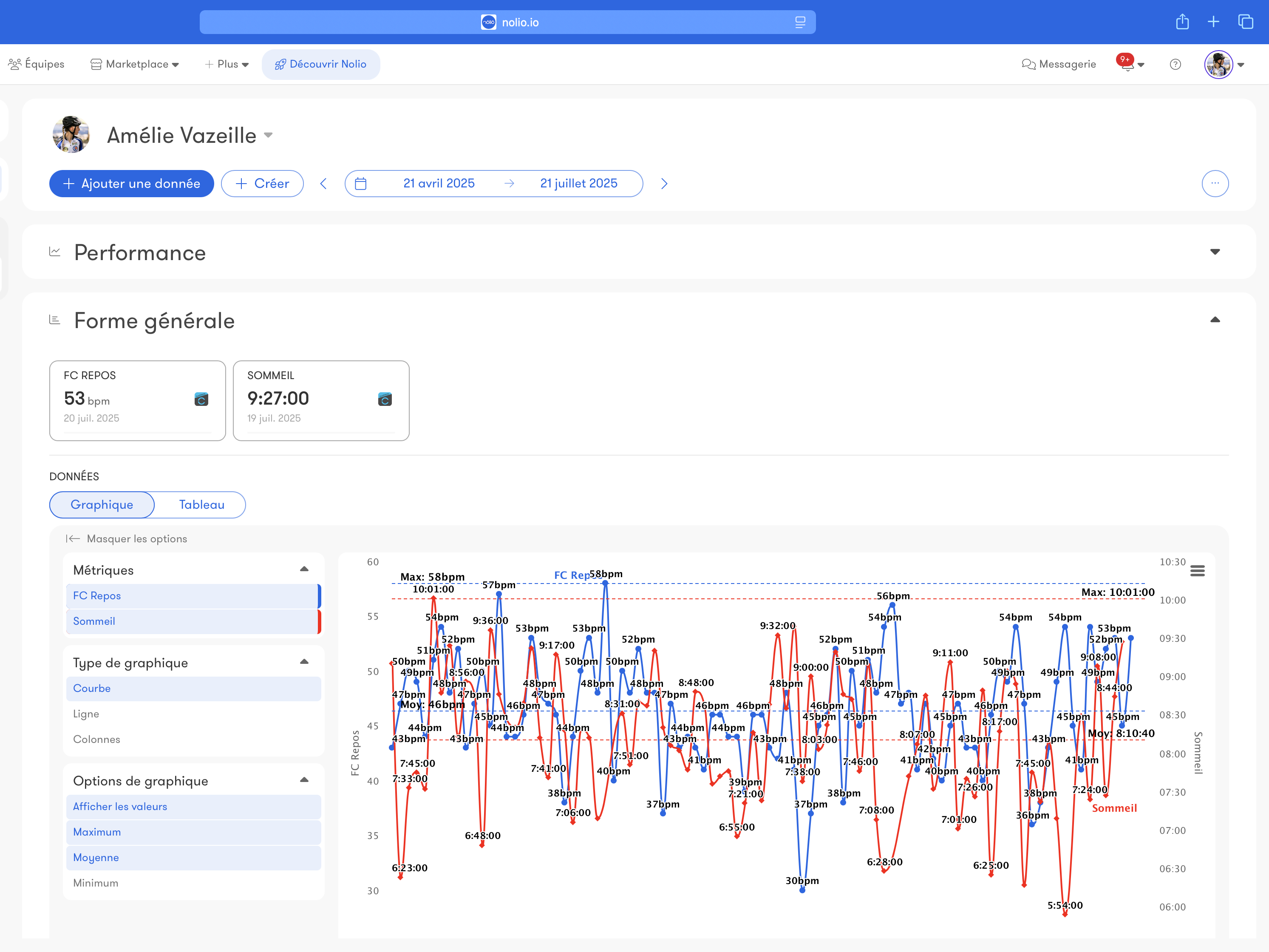Image resolution: width=1269 pixels, height=952 pixels.
Task: Go to next date range arrow
Action: click(664, 184)
